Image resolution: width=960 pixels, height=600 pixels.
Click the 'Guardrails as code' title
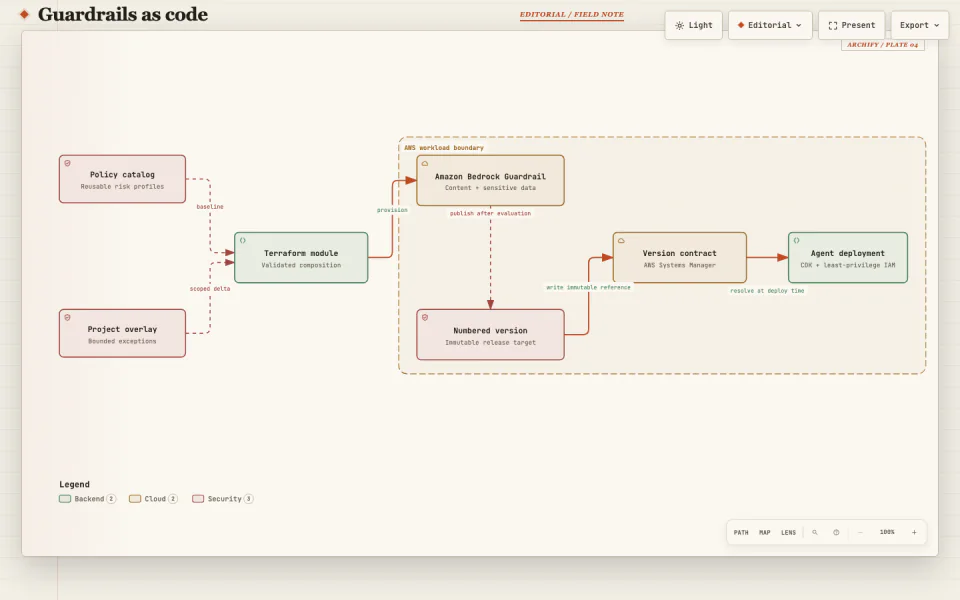[123, 14]
